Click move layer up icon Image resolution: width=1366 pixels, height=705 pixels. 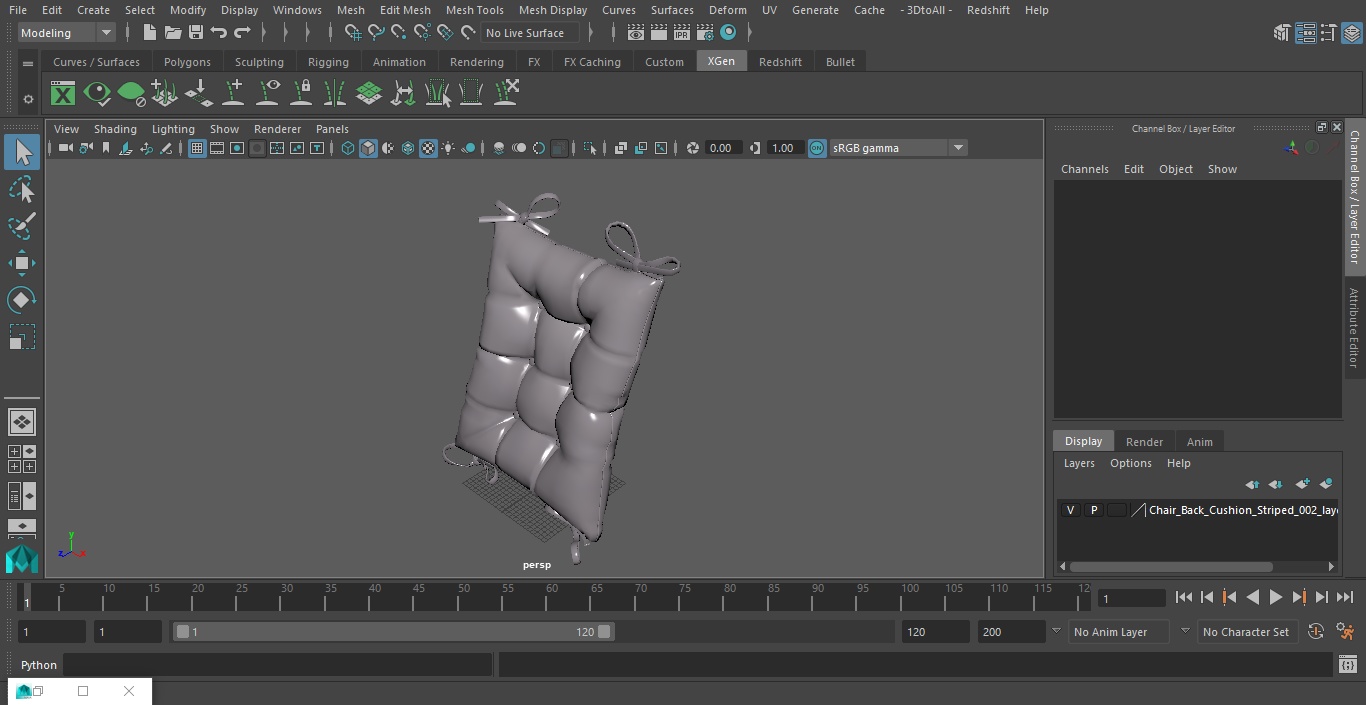point(1252,484)
